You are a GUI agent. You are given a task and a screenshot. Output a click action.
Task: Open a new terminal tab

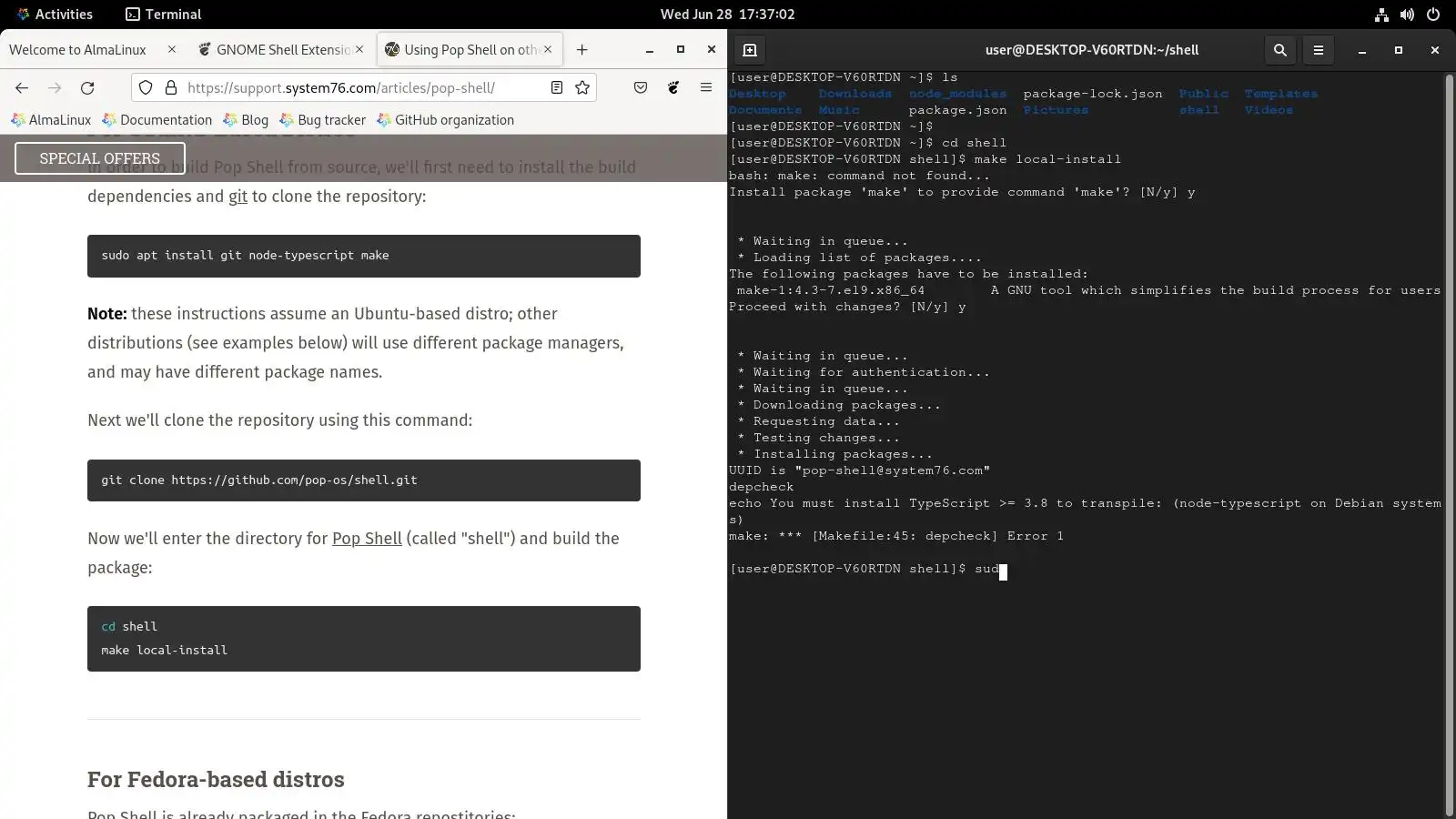(x=750, y=50)
